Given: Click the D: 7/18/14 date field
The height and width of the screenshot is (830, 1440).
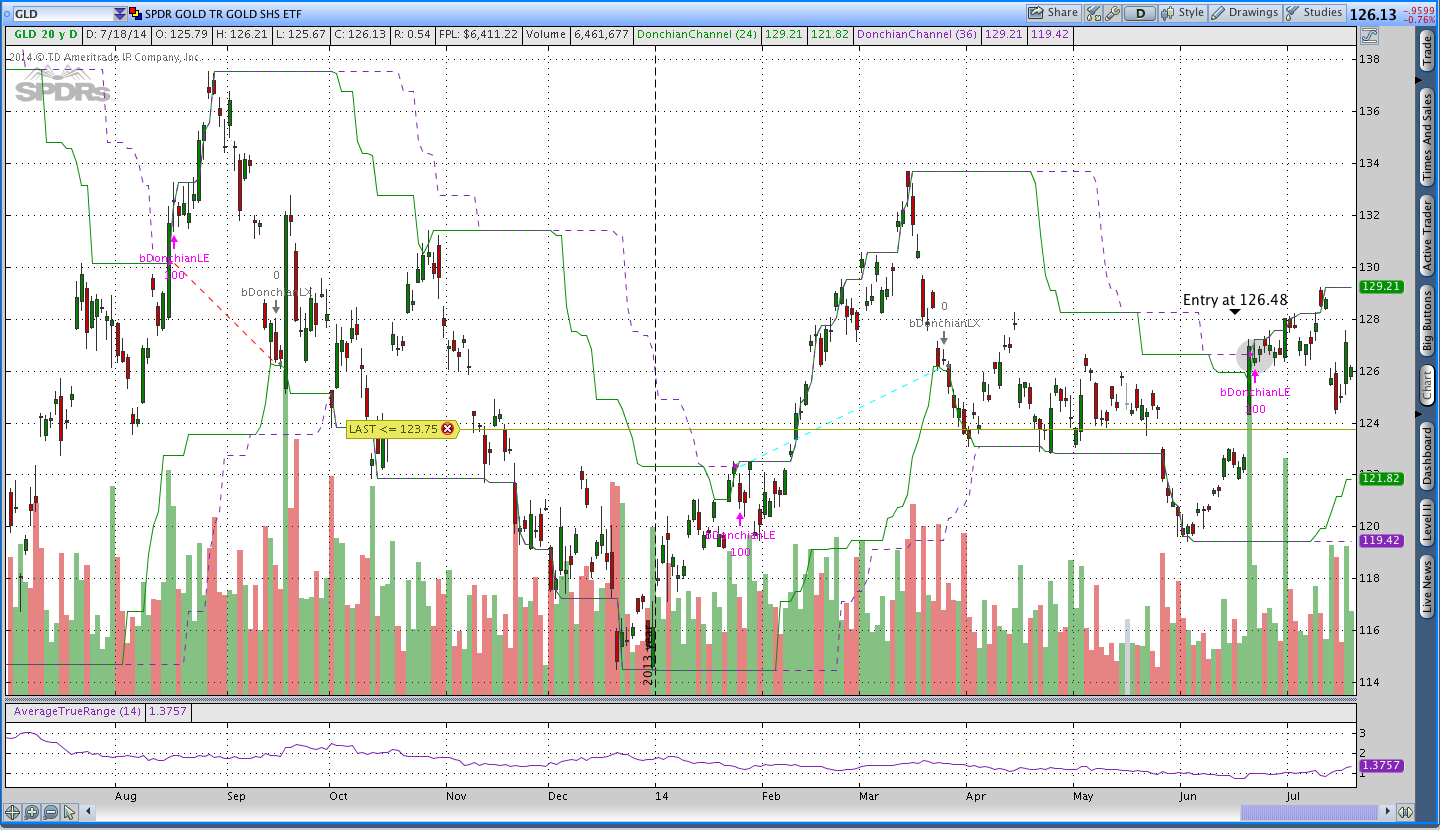Looking at the screenshot, I should (x=118, y=34).
